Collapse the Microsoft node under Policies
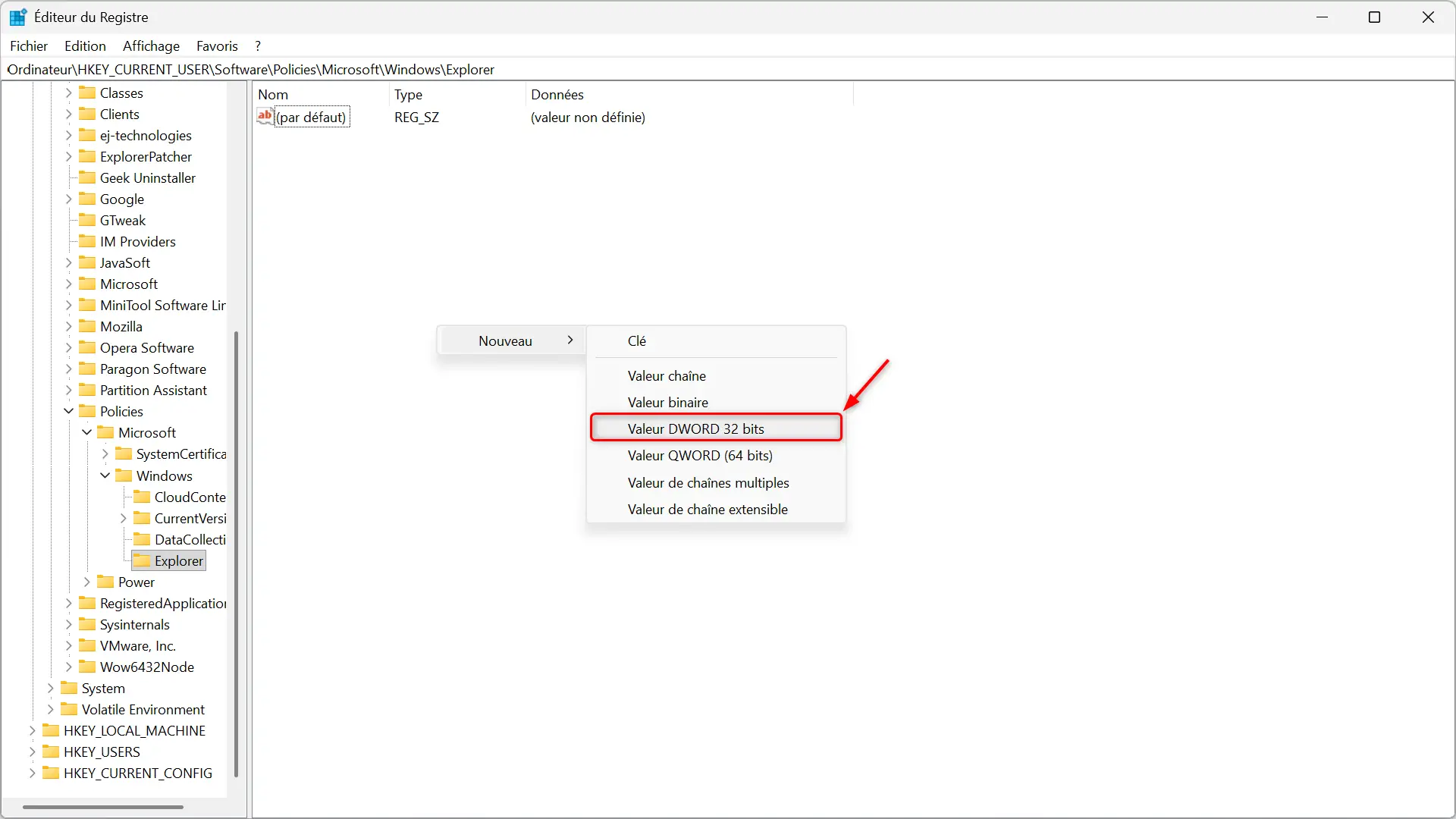1456x819 pixels. 87,432
